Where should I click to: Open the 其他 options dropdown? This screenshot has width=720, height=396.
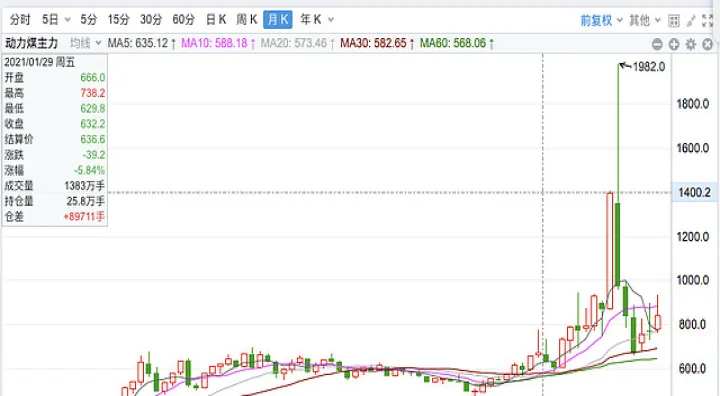[x=645, y=20]
